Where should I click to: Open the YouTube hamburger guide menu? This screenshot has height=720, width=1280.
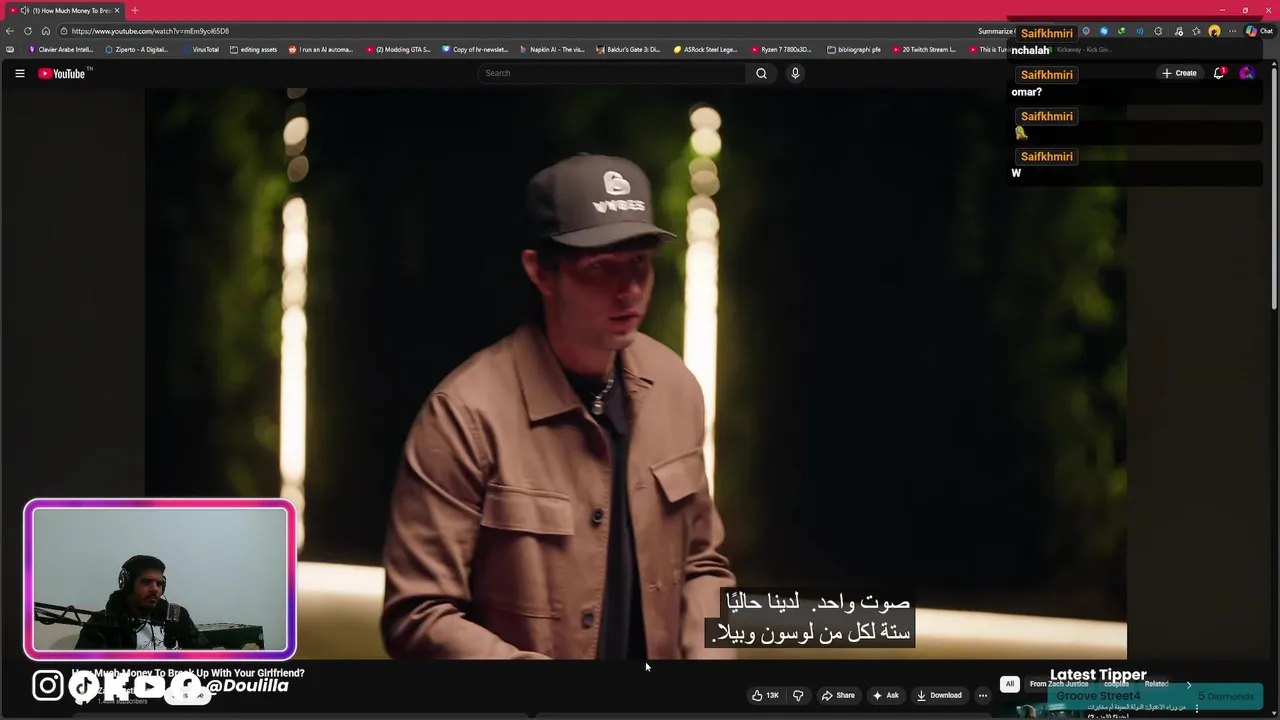[x=19, y=73]
